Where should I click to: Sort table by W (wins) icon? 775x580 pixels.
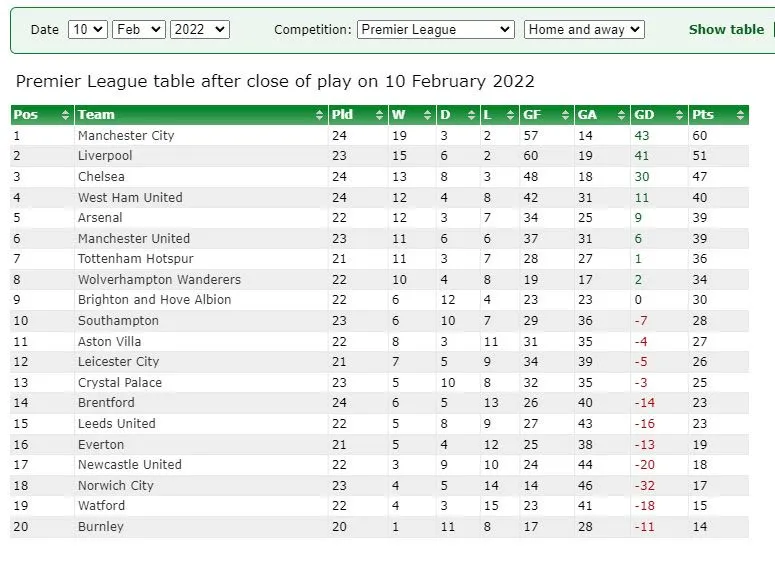[428, 115]
